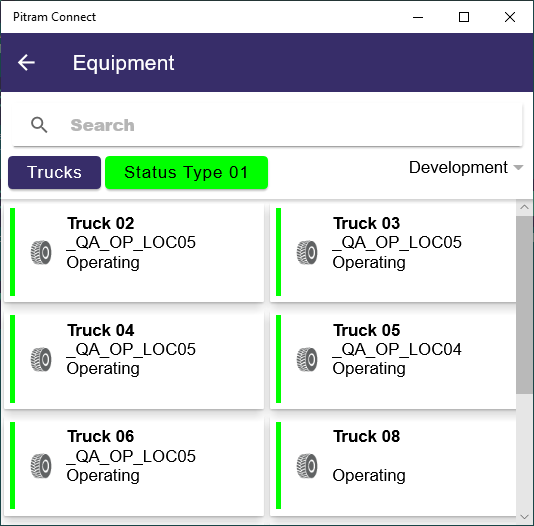534x526 pixels.
Task: Go back using the arrow icon
Action: click(26, 63)
